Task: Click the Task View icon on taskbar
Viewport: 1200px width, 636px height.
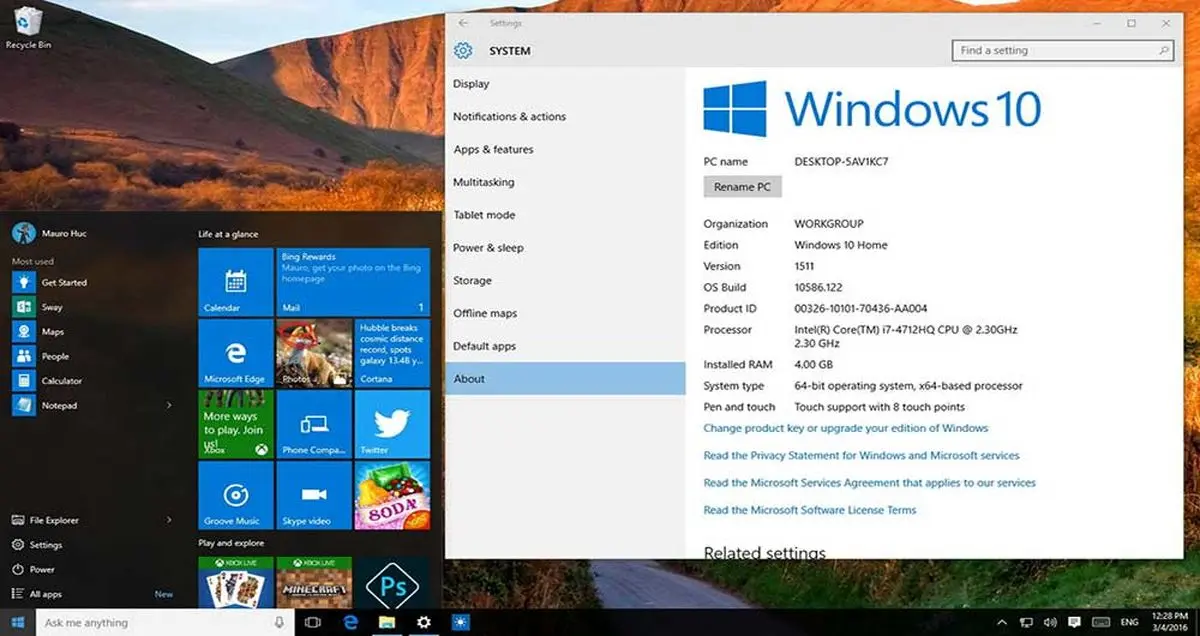Action: coord(312,622)
